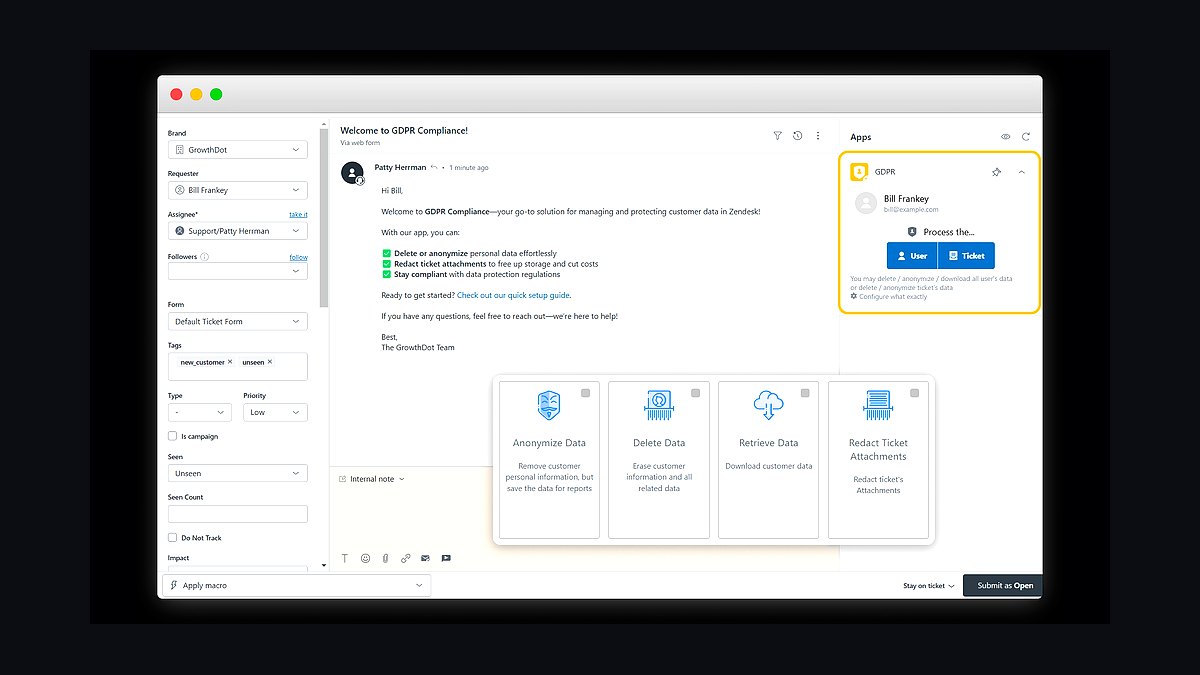Toggle apps visibility eye icon
The width and height of the screenshot is (1200, 675).
click(1006, 137)
